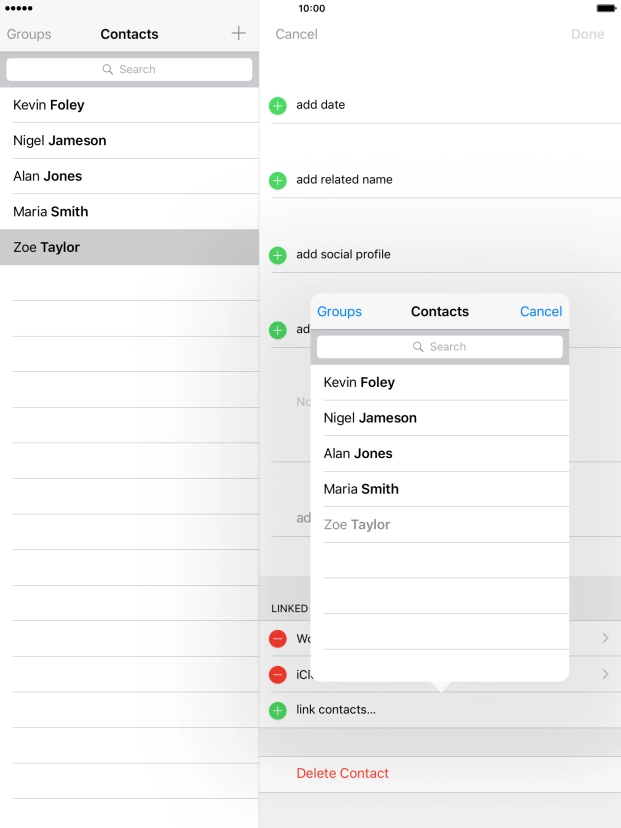
Task: Expand the second linked contact chevron
Action: (605, 675)
